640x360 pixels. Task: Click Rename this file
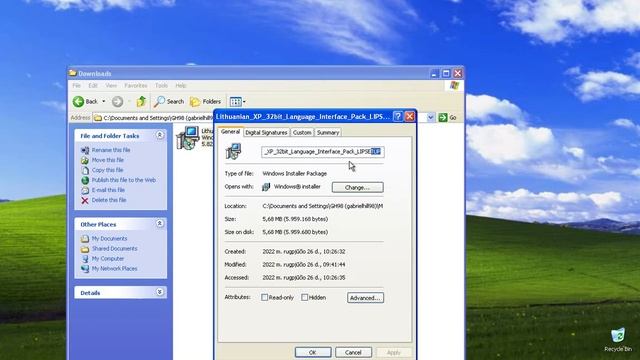[111, 150]
